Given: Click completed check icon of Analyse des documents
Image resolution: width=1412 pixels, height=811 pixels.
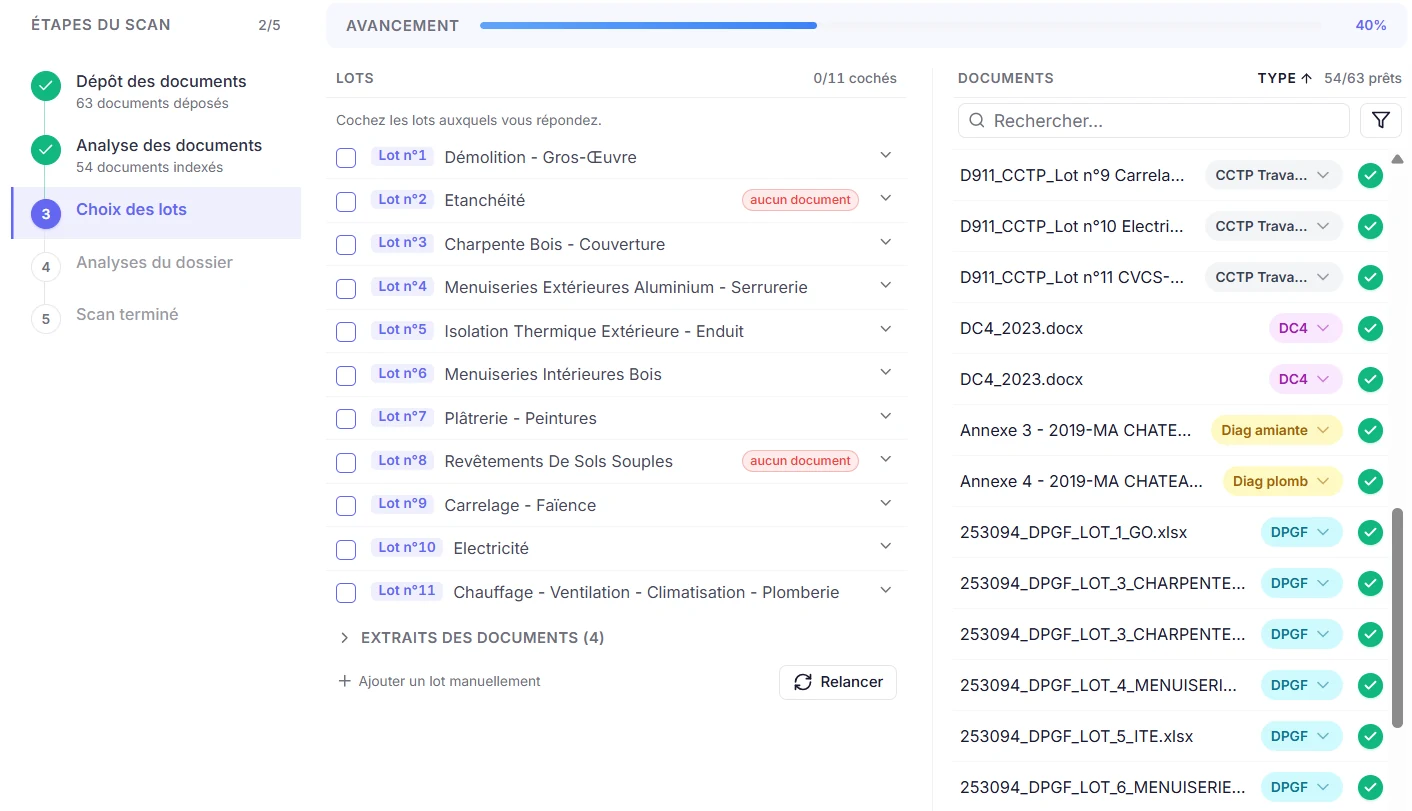Looking at the screenshot, I should pos(45,151).
